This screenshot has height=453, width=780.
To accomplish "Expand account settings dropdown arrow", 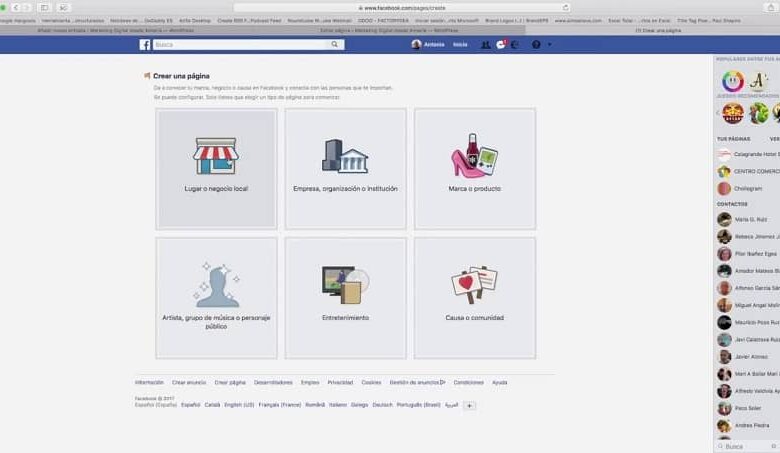I will point(550,45).
